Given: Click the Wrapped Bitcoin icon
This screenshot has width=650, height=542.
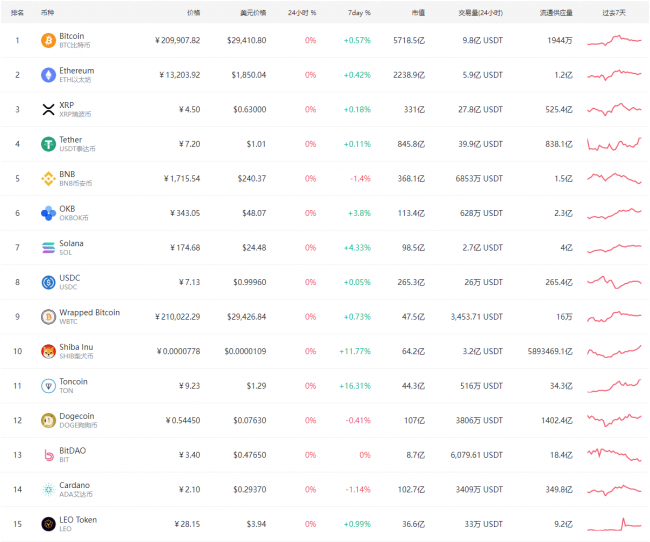Looking at the screenshot, I should coord(49,317).
